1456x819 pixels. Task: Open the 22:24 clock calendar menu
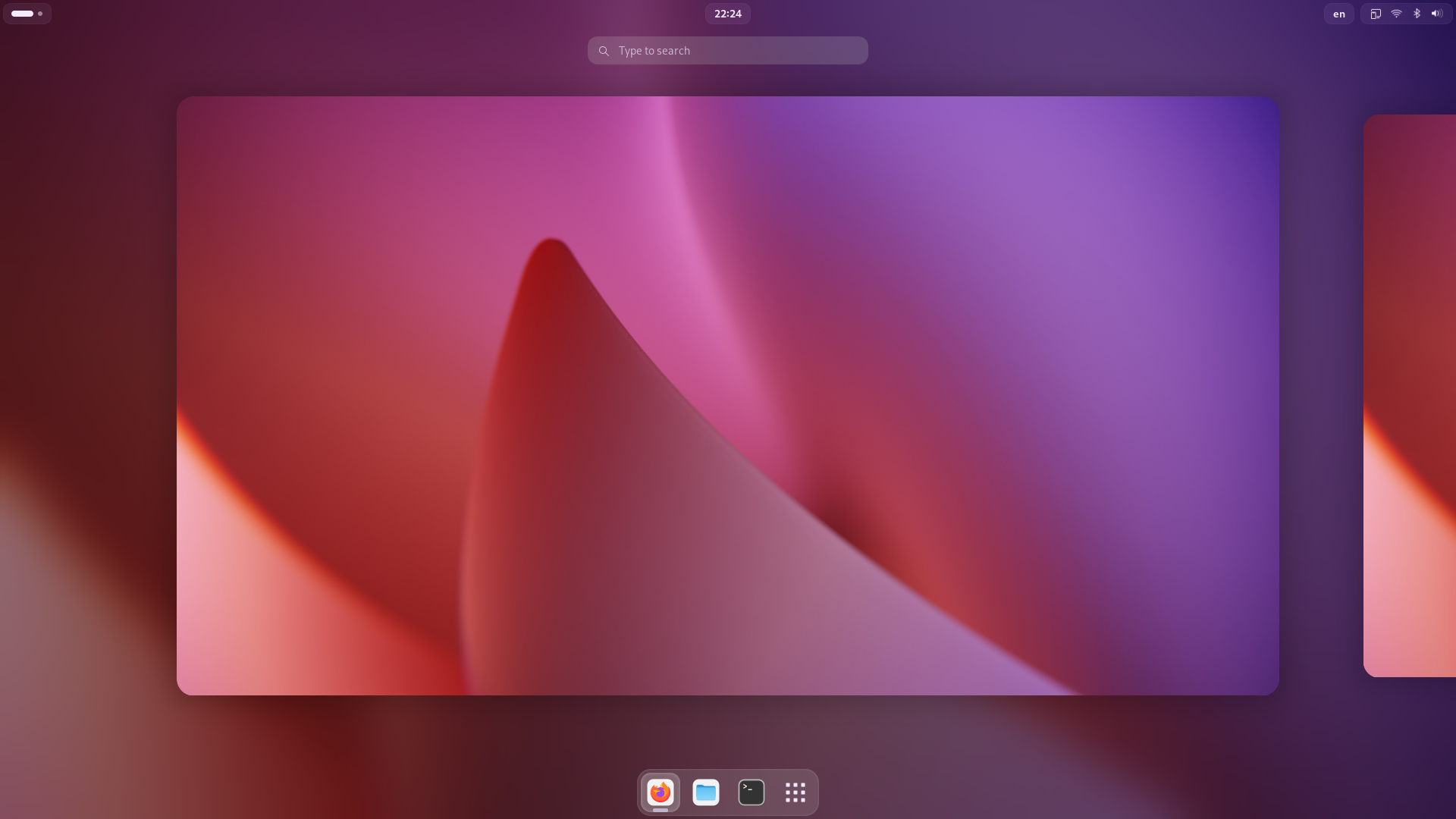click(727, 14)
